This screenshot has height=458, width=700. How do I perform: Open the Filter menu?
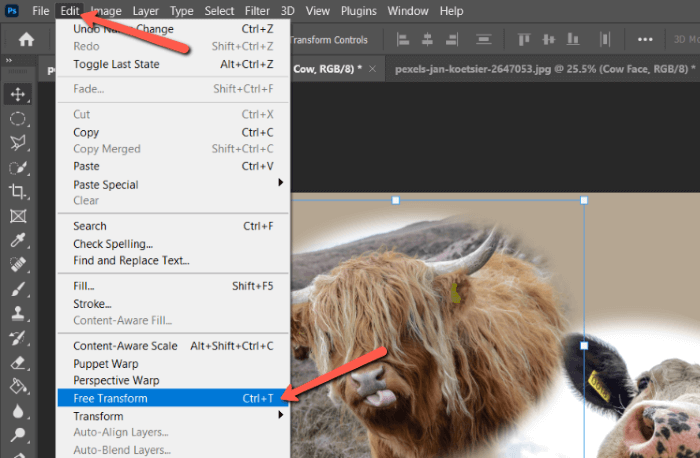pos(257,11)
